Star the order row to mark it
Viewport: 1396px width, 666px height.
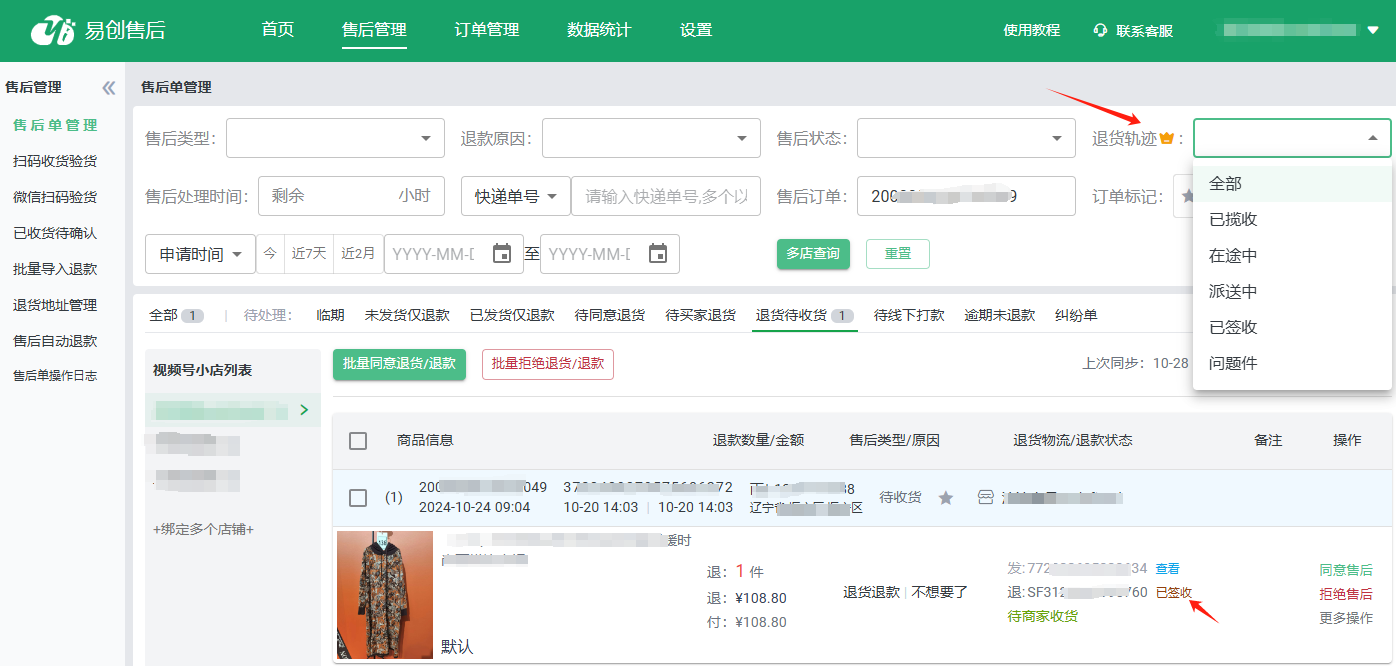945,498
